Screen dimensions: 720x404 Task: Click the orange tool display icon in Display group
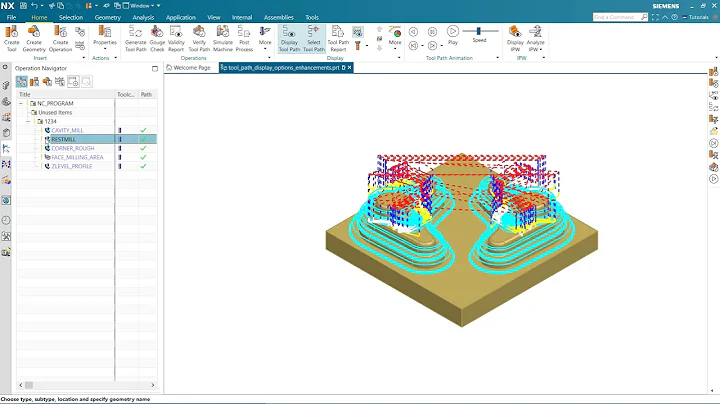[x=358, y=45]
